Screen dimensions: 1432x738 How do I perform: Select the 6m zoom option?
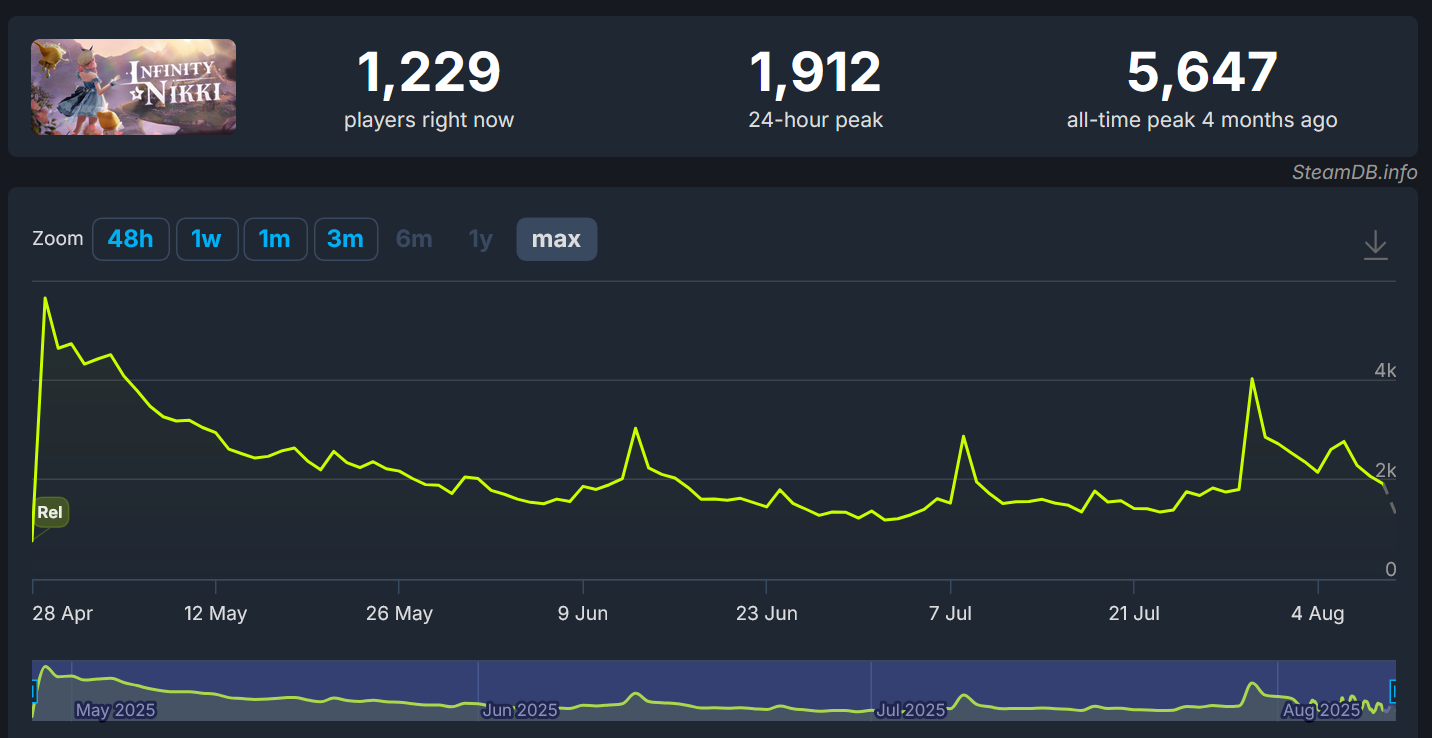coord(414,239)
